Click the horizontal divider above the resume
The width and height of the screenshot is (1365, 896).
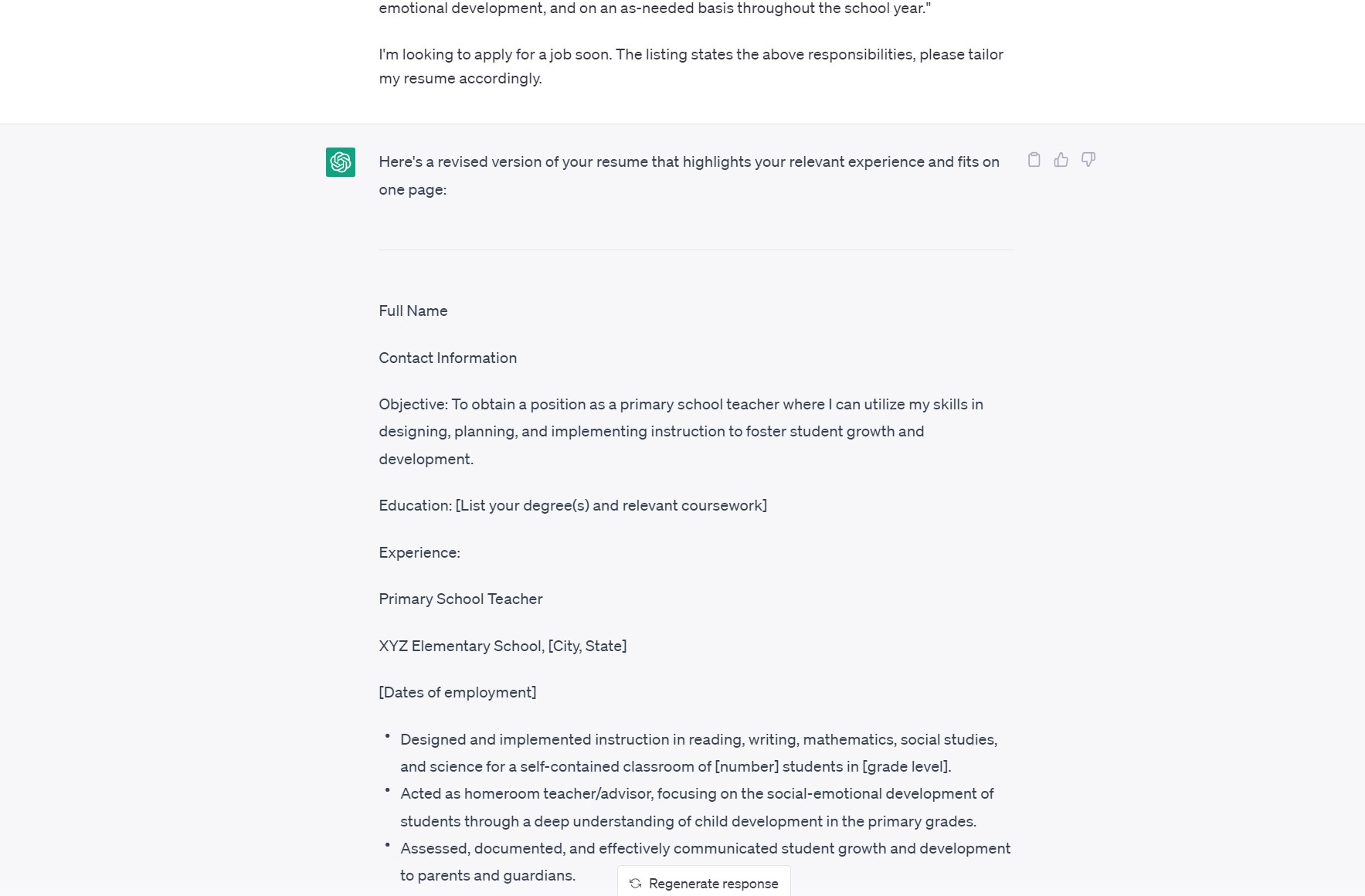tap(695, 249)
